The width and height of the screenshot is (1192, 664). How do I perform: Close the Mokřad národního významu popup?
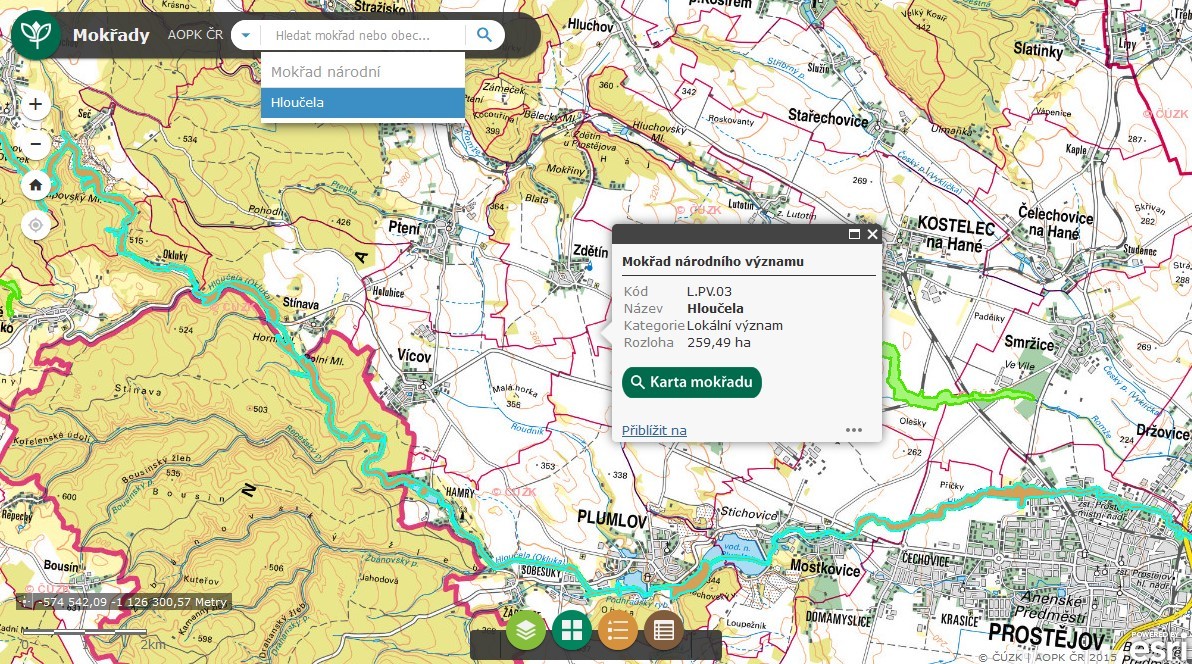coord(872,234)
